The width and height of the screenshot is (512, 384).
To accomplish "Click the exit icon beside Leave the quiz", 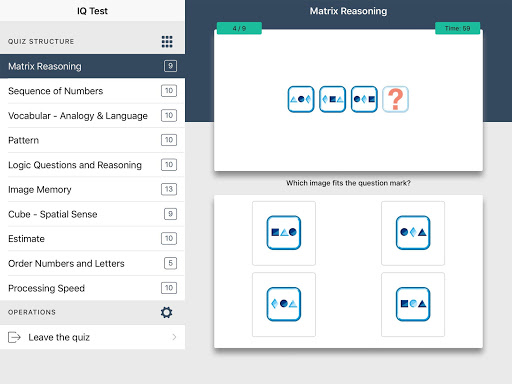I will [14, 337].
